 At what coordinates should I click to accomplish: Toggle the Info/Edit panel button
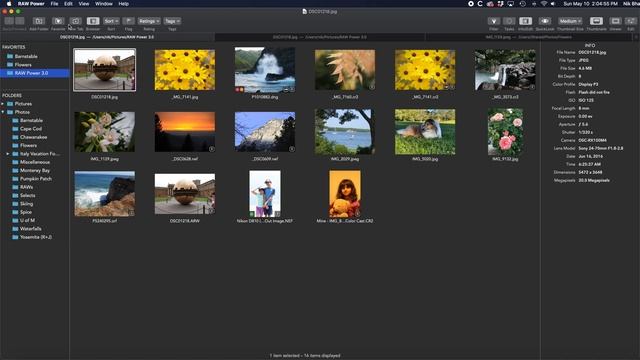[x=525, y=21]
